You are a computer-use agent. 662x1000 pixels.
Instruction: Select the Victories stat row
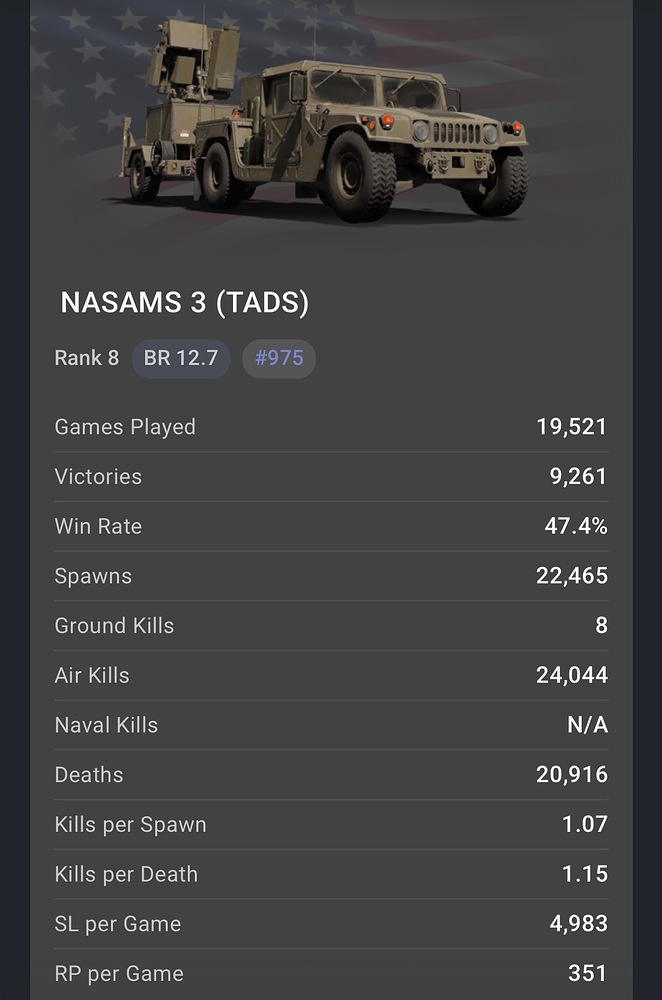coord(330,477)
